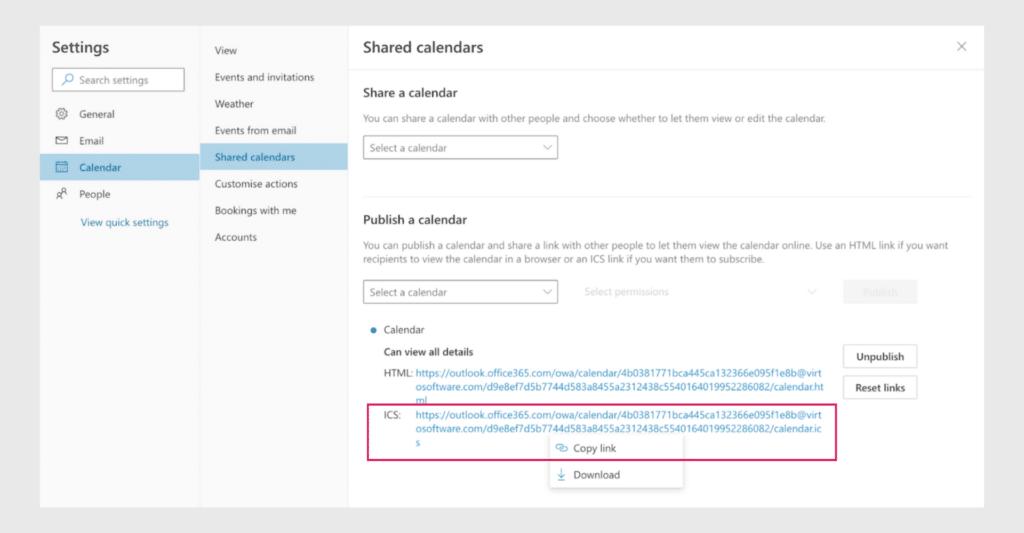Open the Events and invitations section
The width and height of the screenshot is (1024, 533).
coord(264,77)
